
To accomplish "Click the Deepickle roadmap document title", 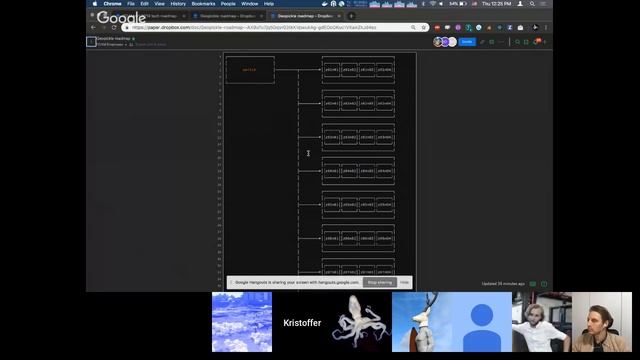I will coord(113,38).
